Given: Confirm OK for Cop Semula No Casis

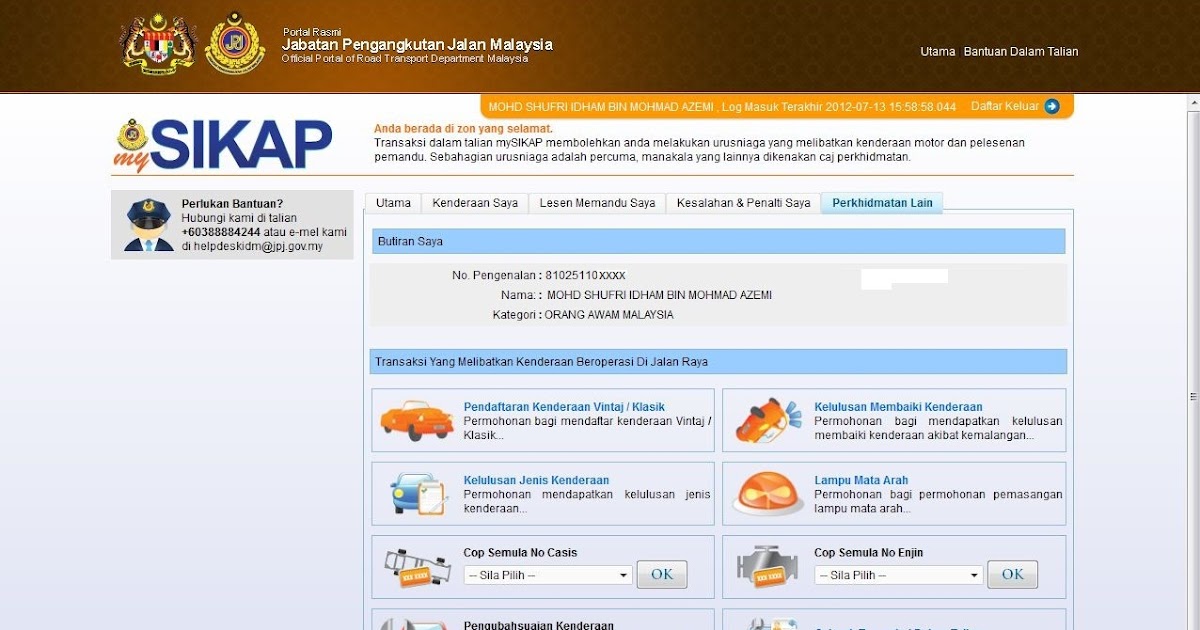Looking at the screenshot, I should [x=662, y=574].
